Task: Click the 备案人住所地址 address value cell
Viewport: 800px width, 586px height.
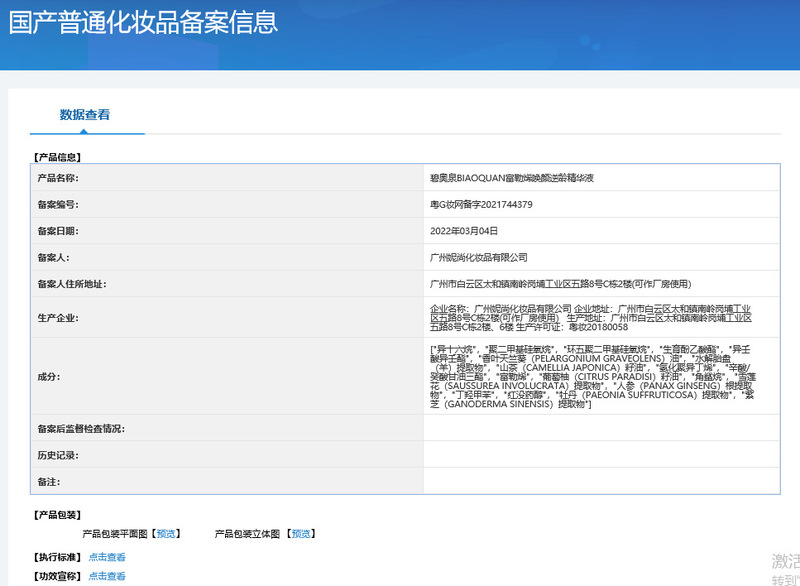Action: click(x=602, y=284)
